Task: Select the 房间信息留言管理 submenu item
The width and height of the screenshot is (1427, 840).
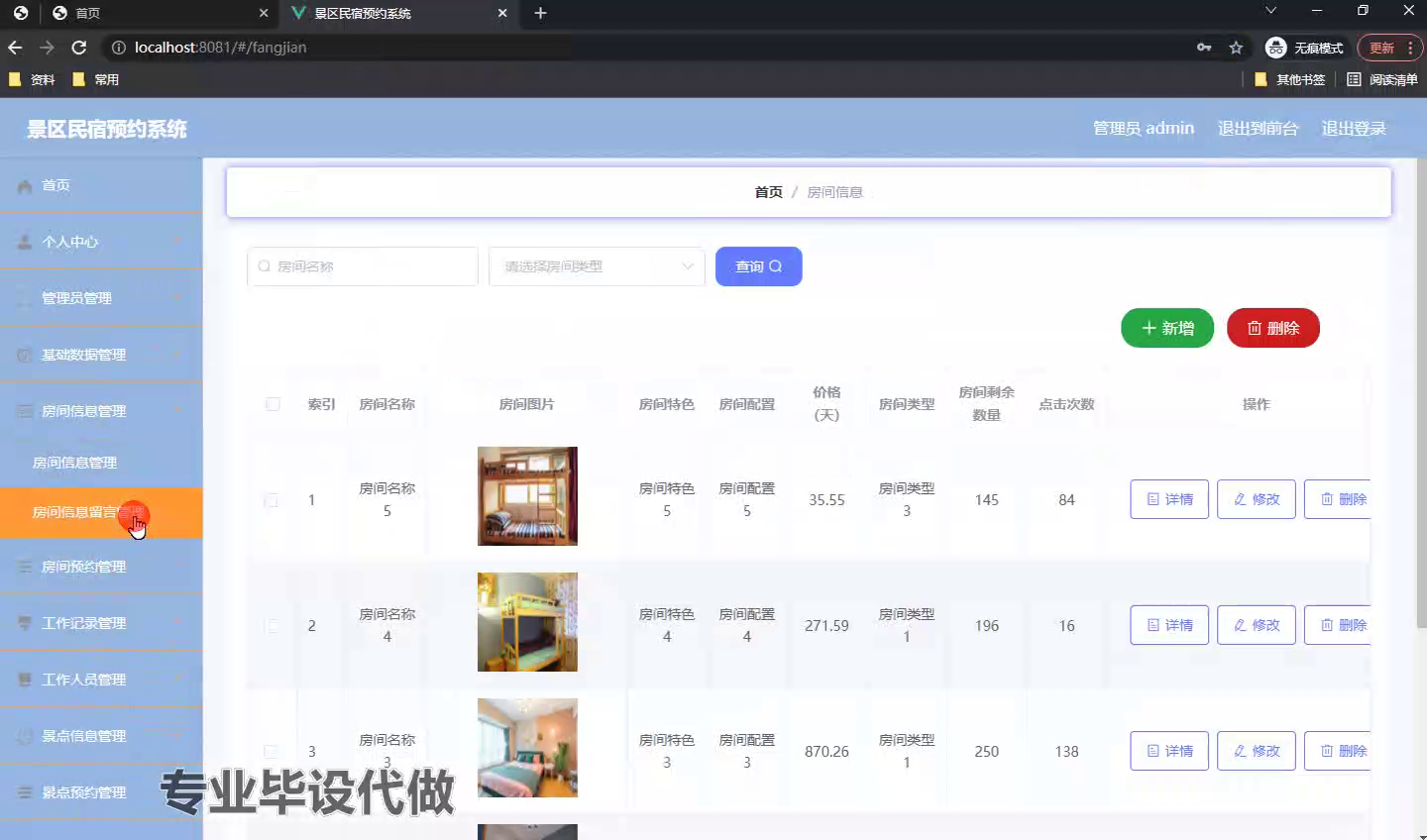Action: click(x=101, y=512)
